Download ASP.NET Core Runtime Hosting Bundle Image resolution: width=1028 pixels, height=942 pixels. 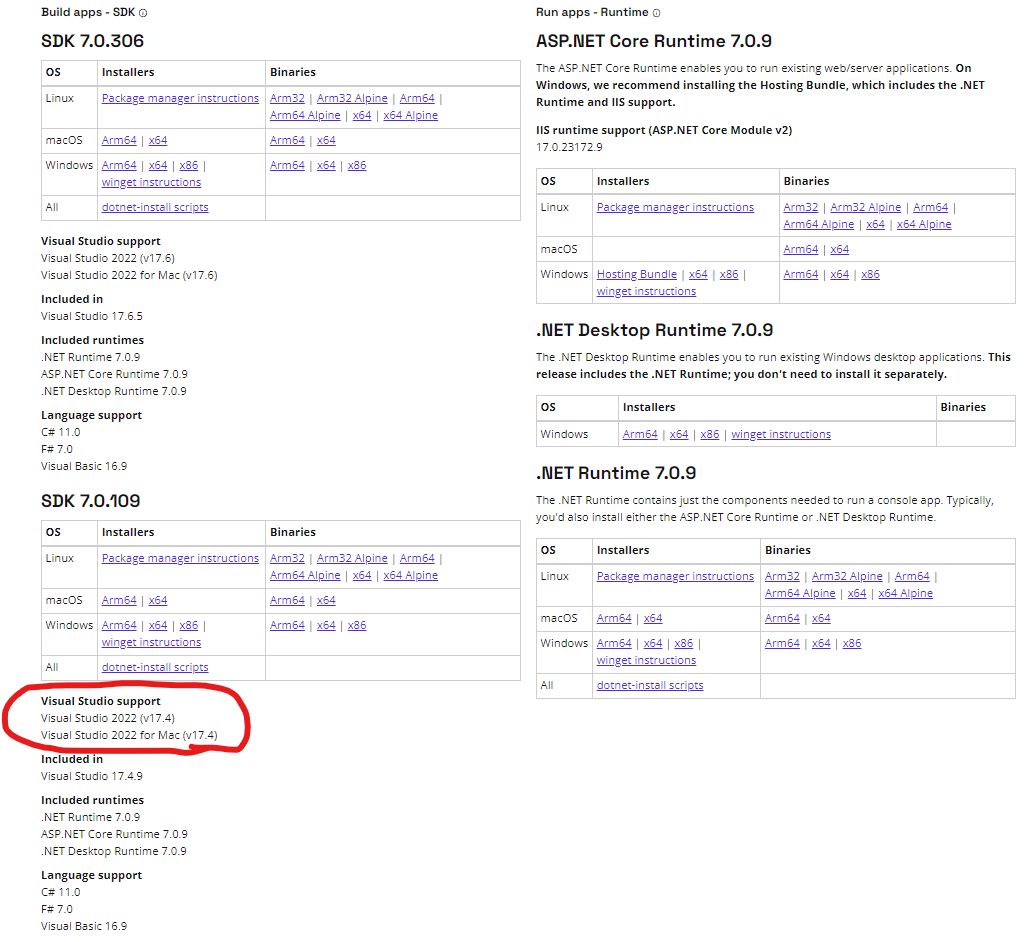[x=637, y=274]
